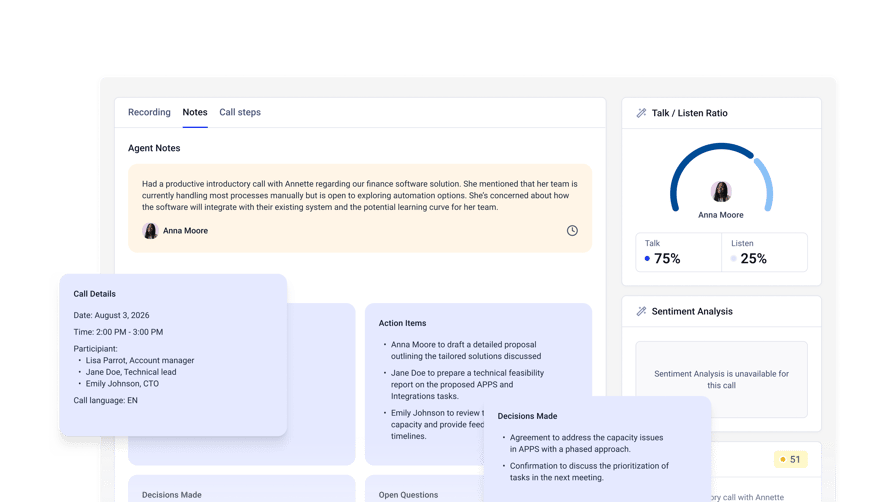This screenshot has height=502, width=894.
Task: Click the Talk / Listen Ratio title
Action: tap(689, 113)
